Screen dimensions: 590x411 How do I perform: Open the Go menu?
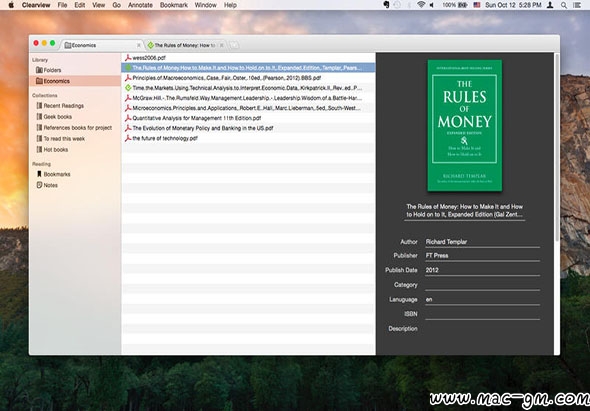coord(117,5)
